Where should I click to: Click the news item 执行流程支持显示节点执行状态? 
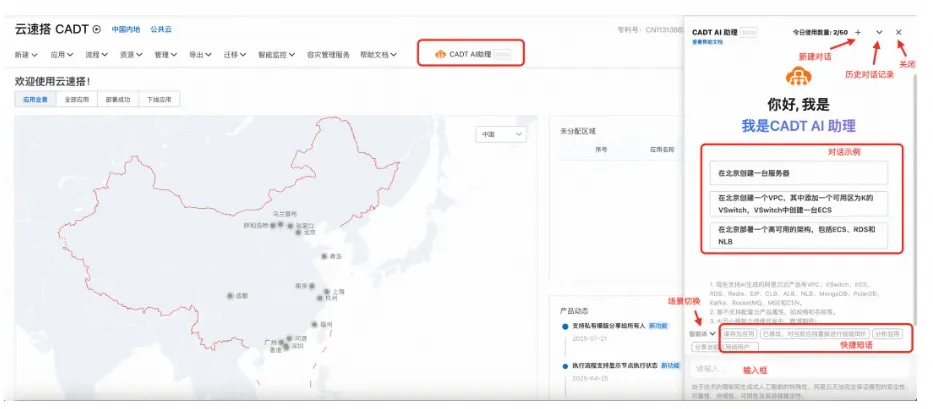pos(615,366)
